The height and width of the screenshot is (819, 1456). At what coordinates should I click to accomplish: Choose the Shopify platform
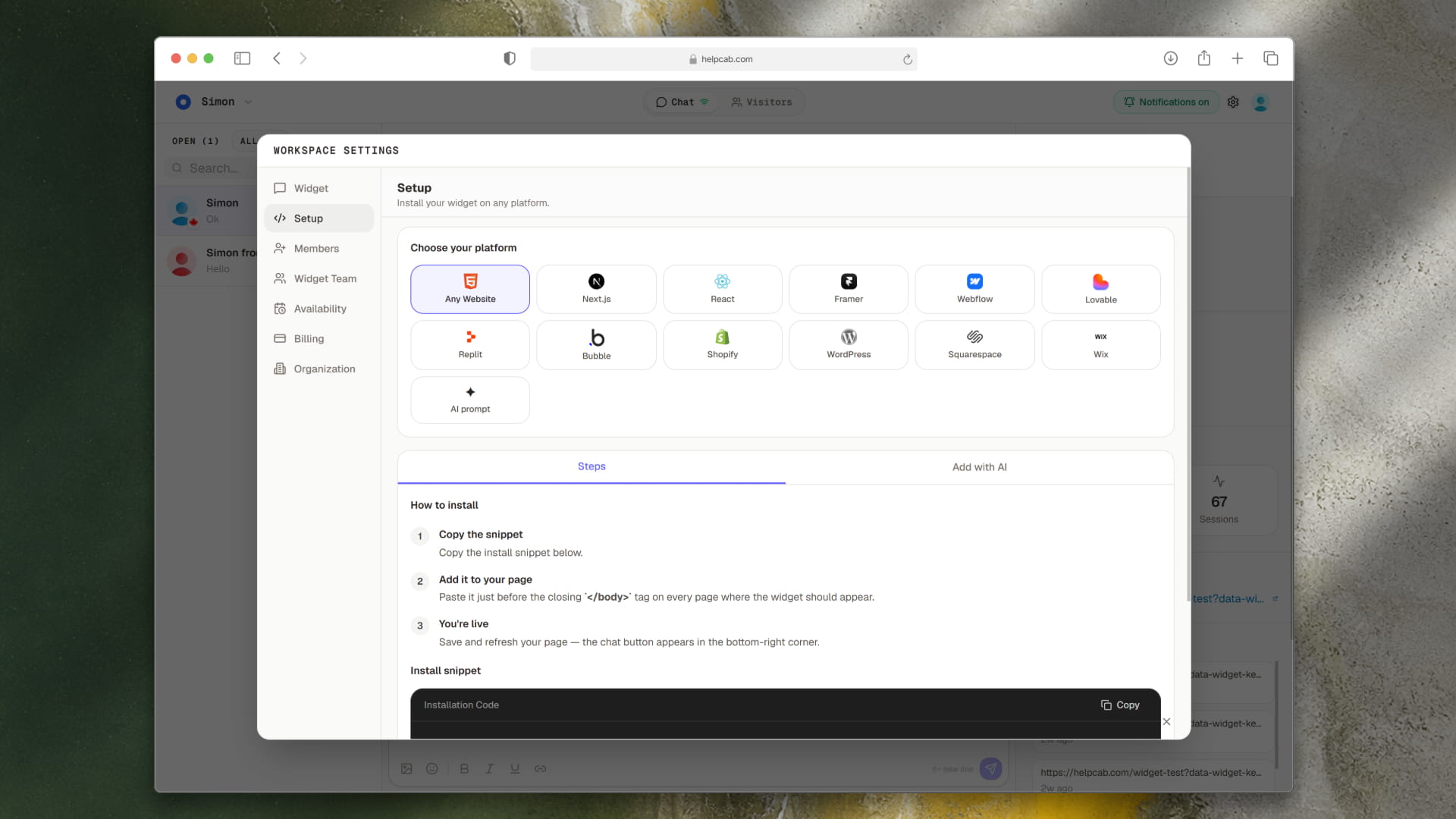tap(723, 345)
